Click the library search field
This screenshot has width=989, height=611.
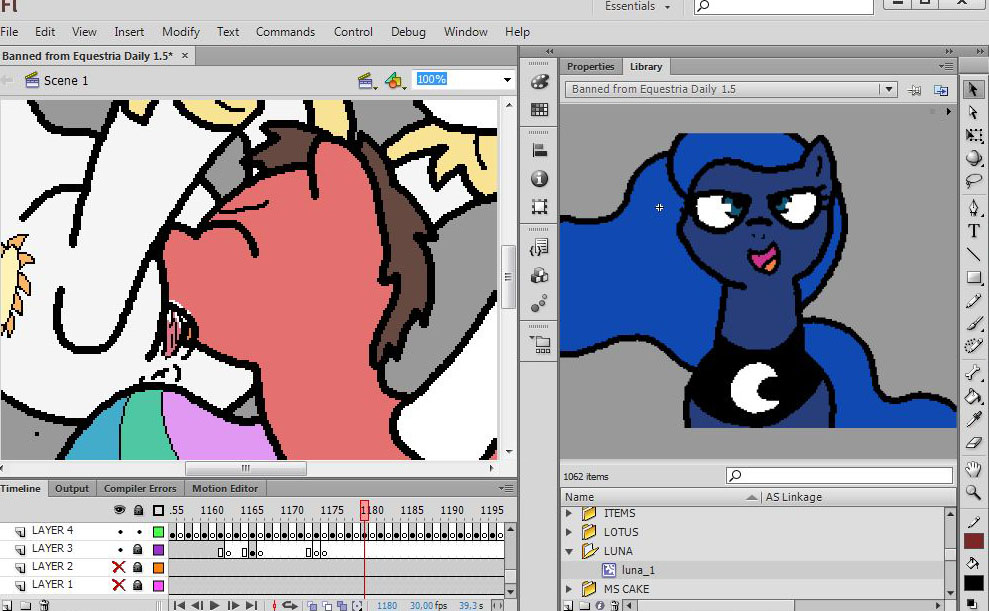[841, 476]
